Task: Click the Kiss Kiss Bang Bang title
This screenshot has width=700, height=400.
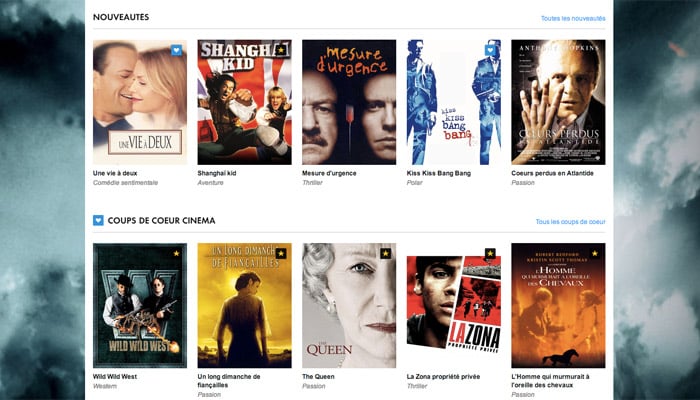Action: [x=438, y=173]
